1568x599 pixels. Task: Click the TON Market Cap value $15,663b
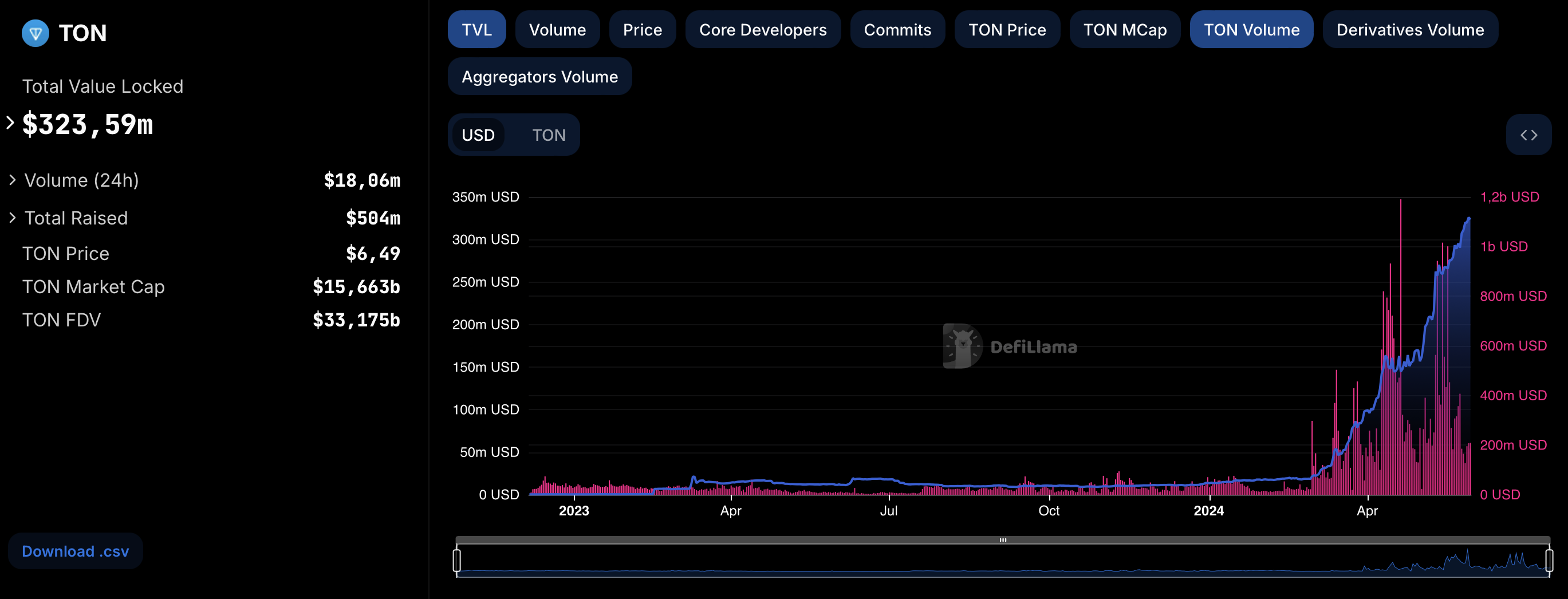(x=356, y=287)
